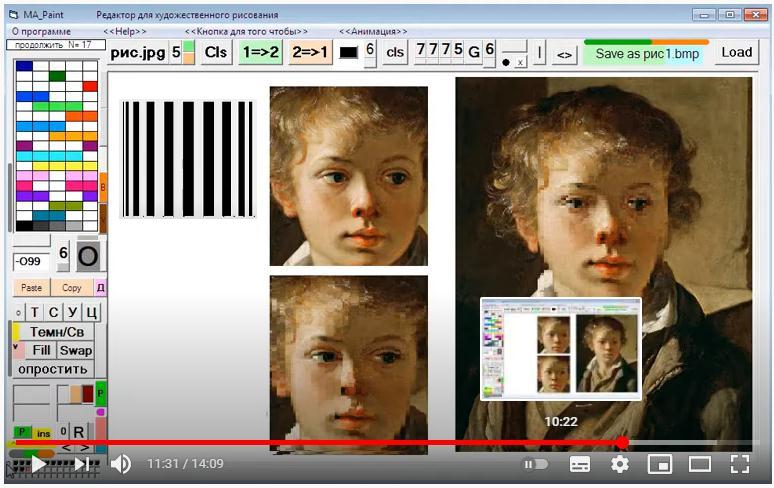The image size is (774, 488).
Task: Click the dark red color swatch
Action: tap(88, 394)
